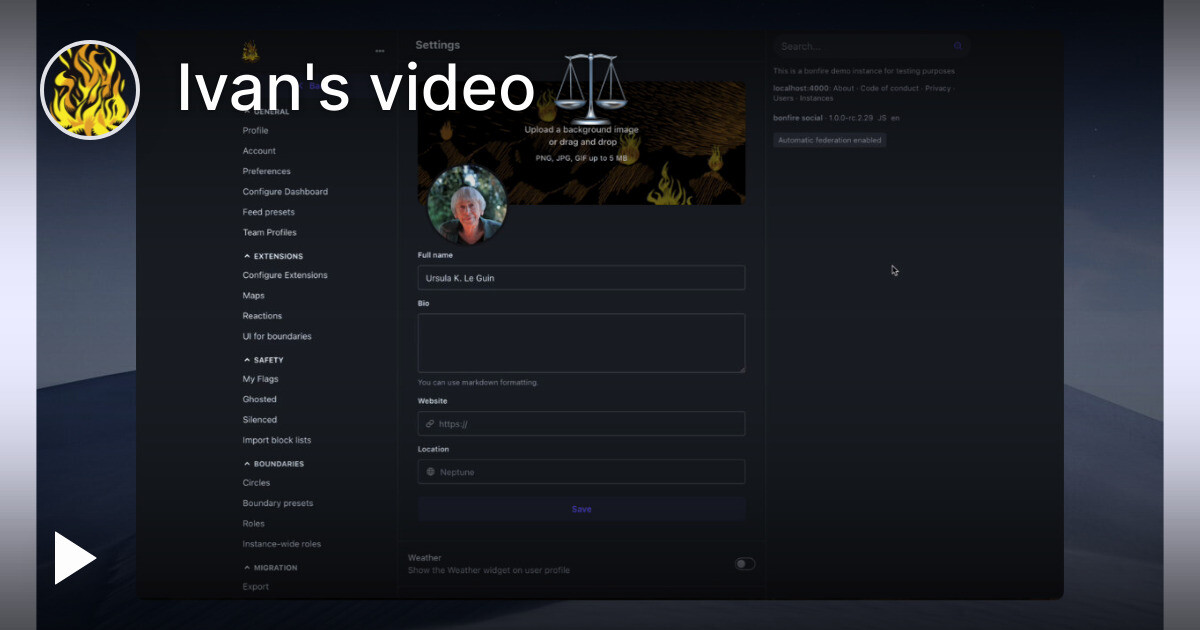The width and height of the screenshot is (1200, 630).
Task: Focus the Bio text area
Action: [581, 343]
